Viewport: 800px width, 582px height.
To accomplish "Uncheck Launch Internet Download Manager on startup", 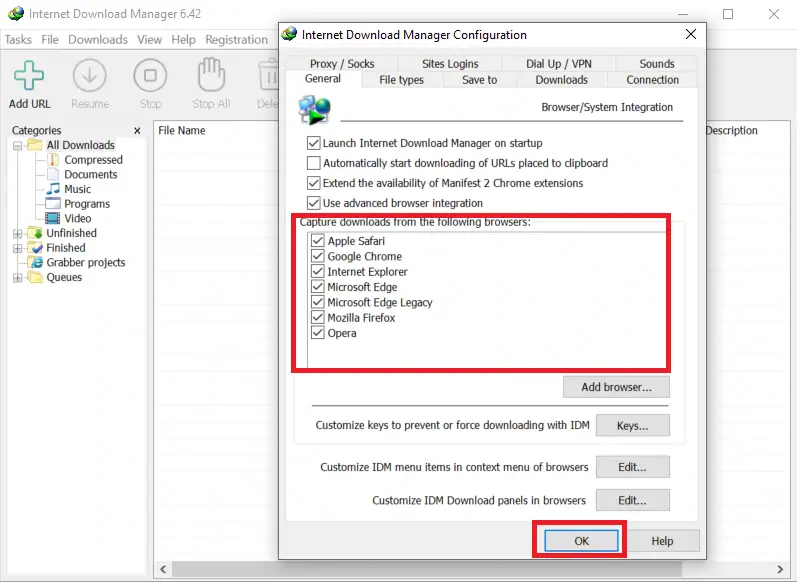I will coord(314,143).
